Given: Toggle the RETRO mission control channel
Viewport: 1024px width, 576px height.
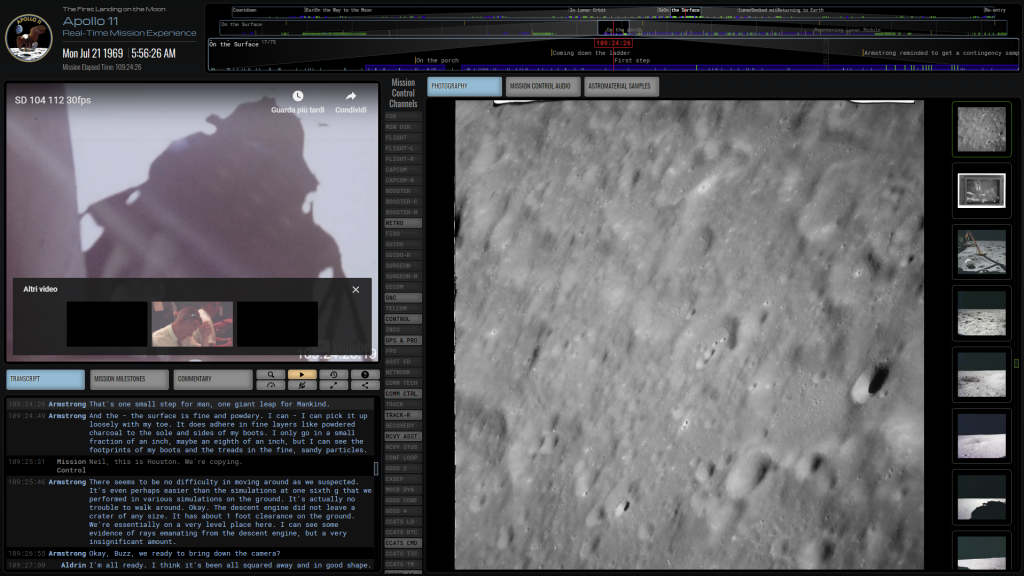Looking at the screenshot, I should tap(403, 223).
